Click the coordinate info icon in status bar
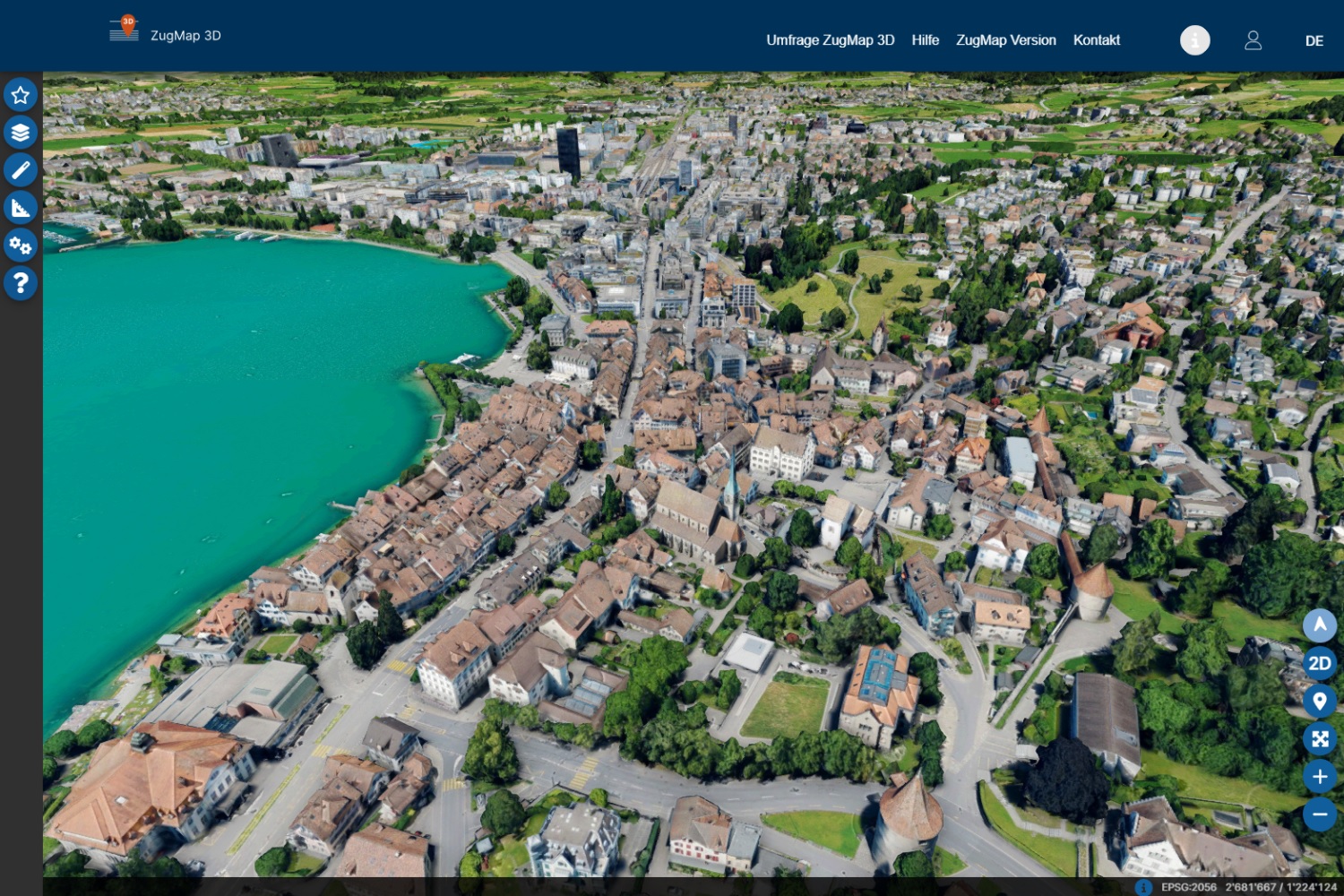The width and height of the screenshot is (1344, 896). [1143, 887]
